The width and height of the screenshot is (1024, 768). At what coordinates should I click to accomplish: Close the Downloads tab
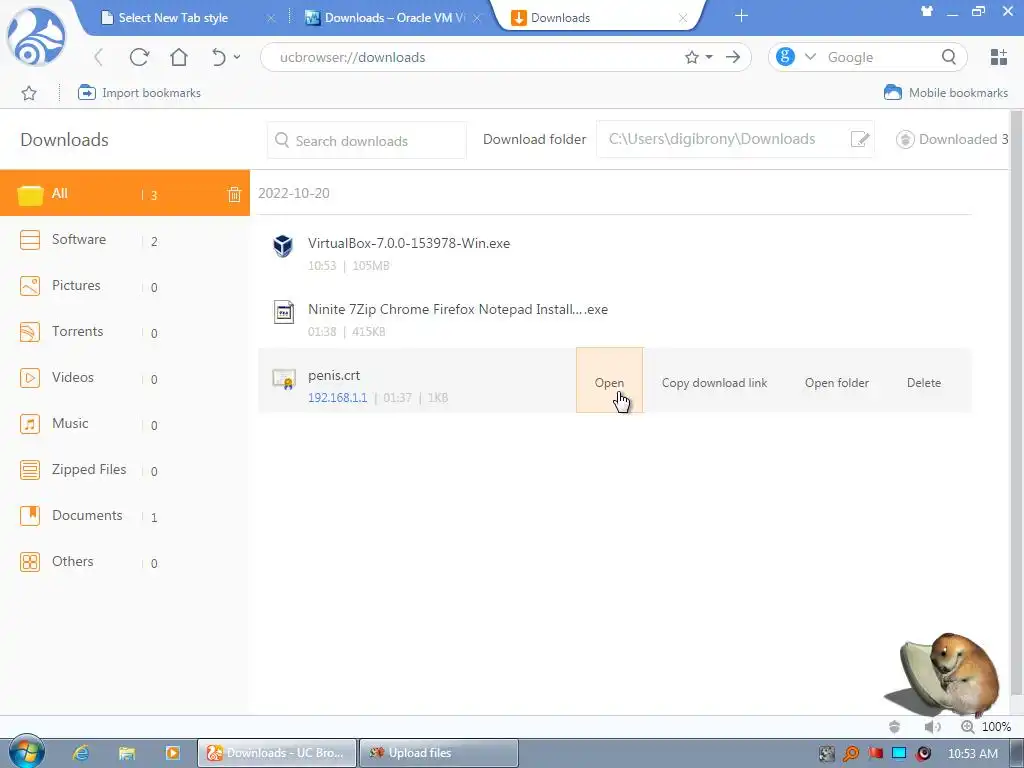click(682, 18)
